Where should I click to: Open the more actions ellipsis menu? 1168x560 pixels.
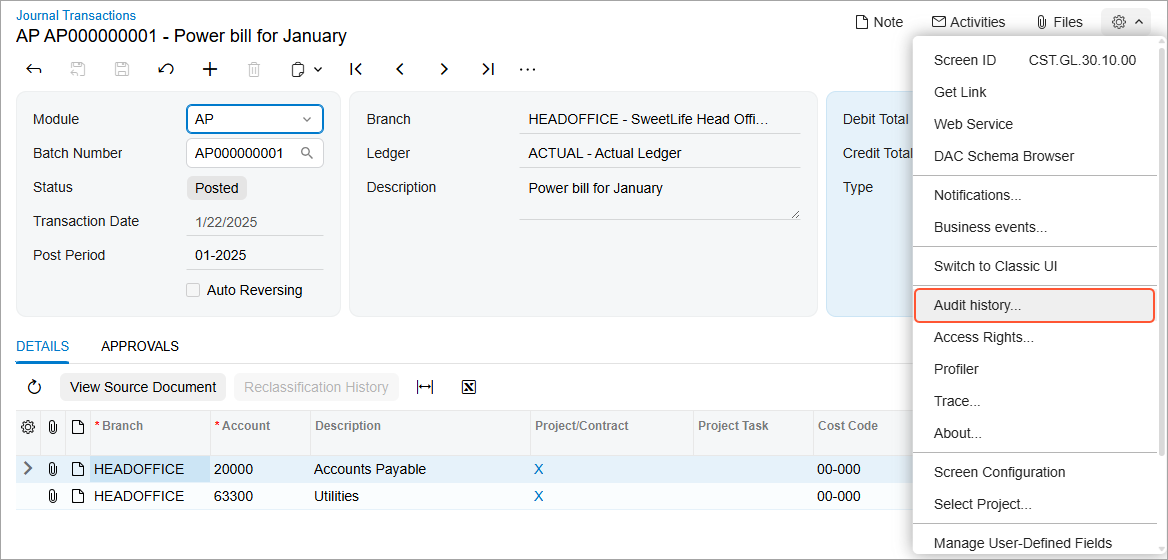(527, 69)
